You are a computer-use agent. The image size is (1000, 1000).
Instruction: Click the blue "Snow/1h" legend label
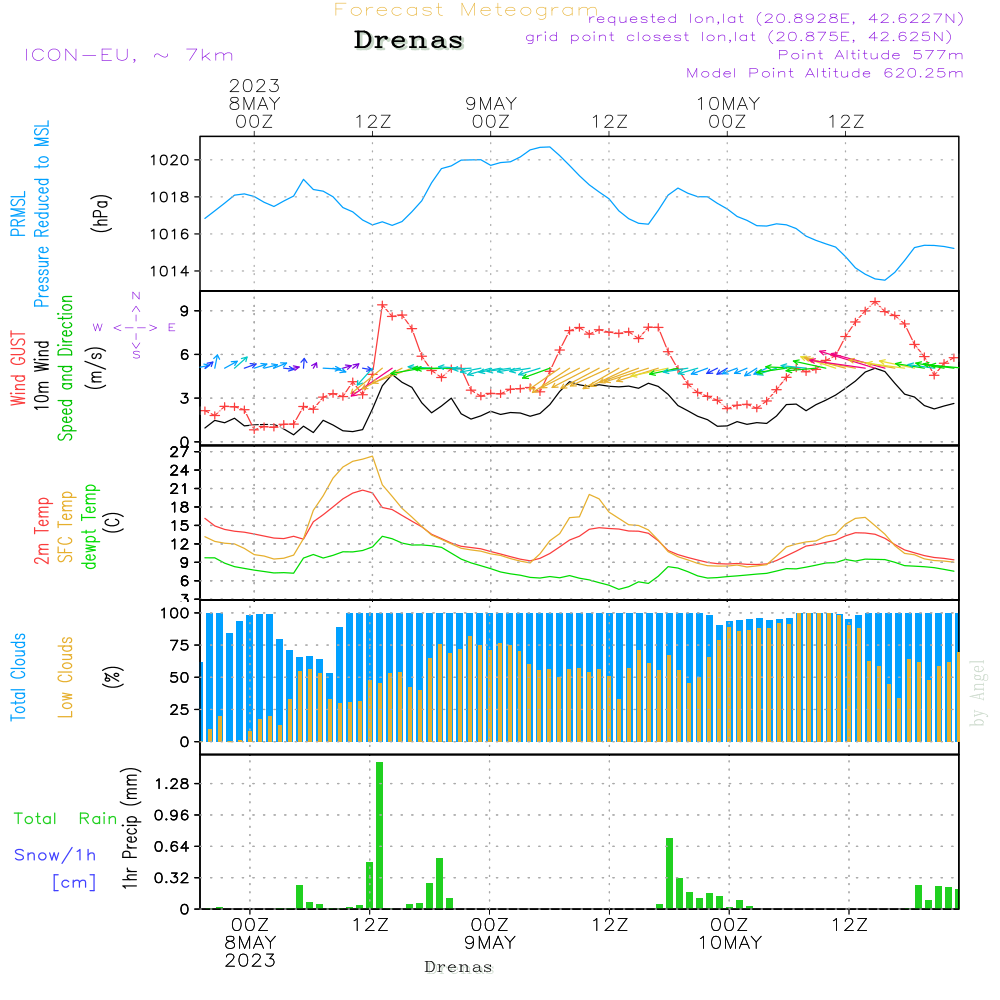(x=55, y=855)
